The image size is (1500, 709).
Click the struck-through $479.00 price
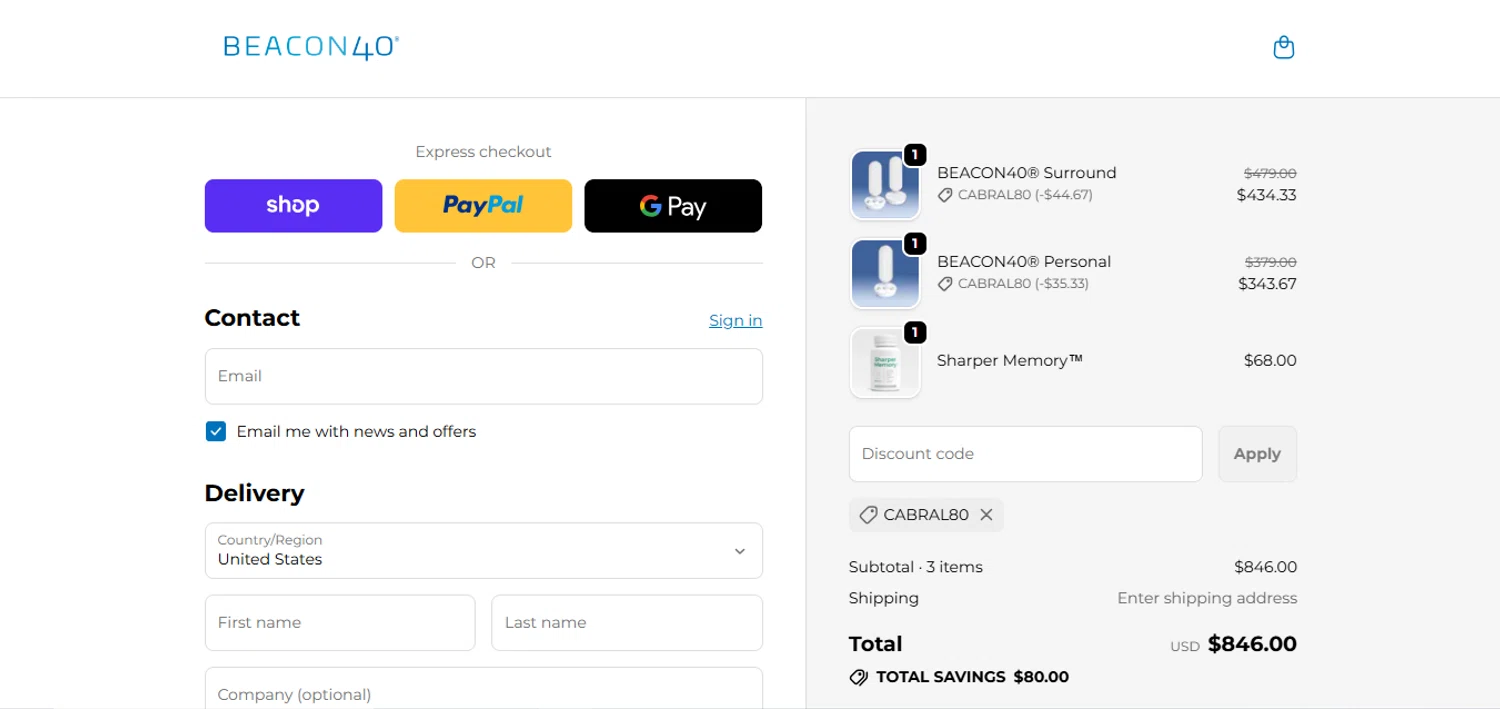pos(1270,173)
